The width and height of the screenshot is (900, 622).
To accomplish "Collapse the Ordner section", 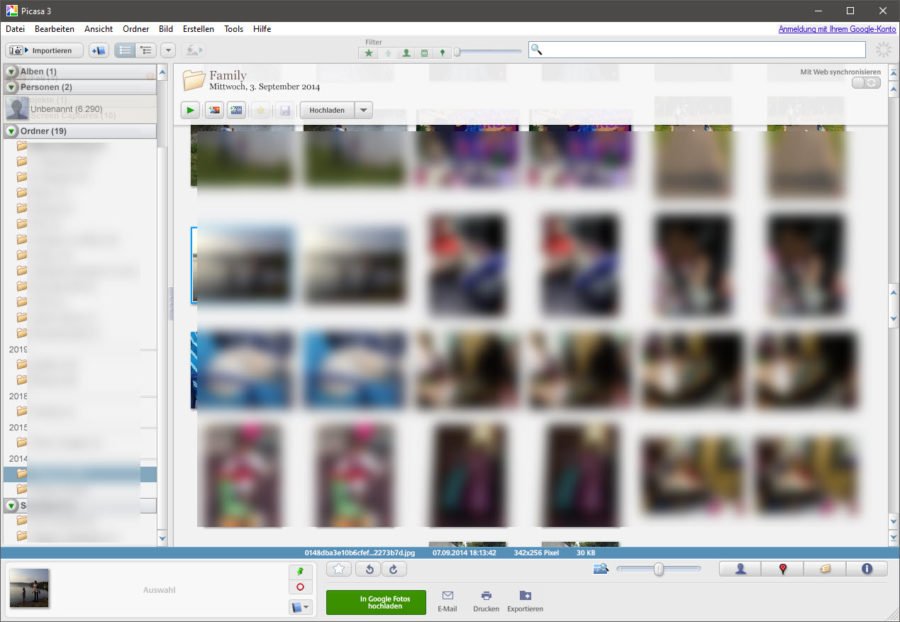I will (x=11, y=131).
